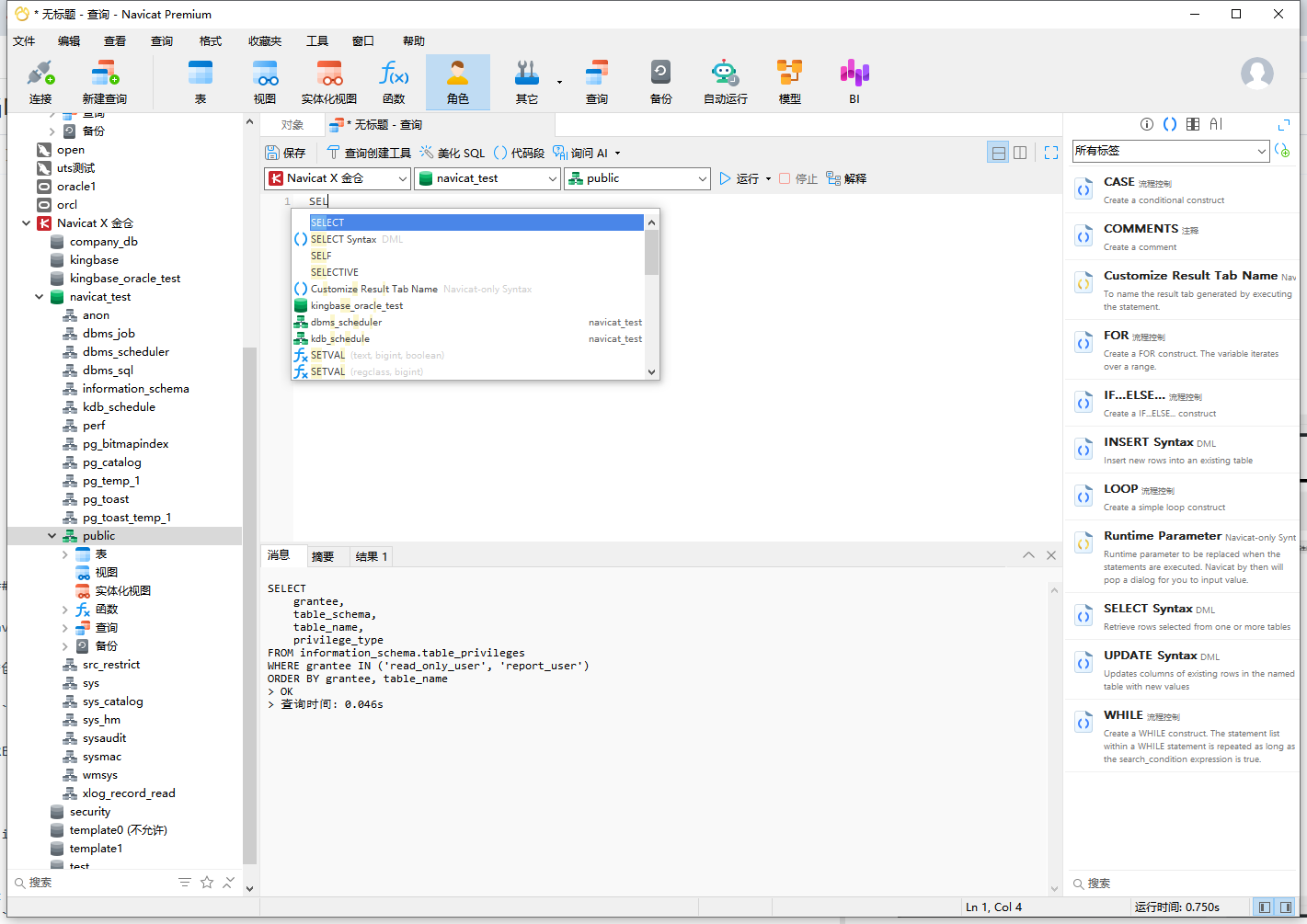Click the 解释 (Explain) button

pos(846,178)
